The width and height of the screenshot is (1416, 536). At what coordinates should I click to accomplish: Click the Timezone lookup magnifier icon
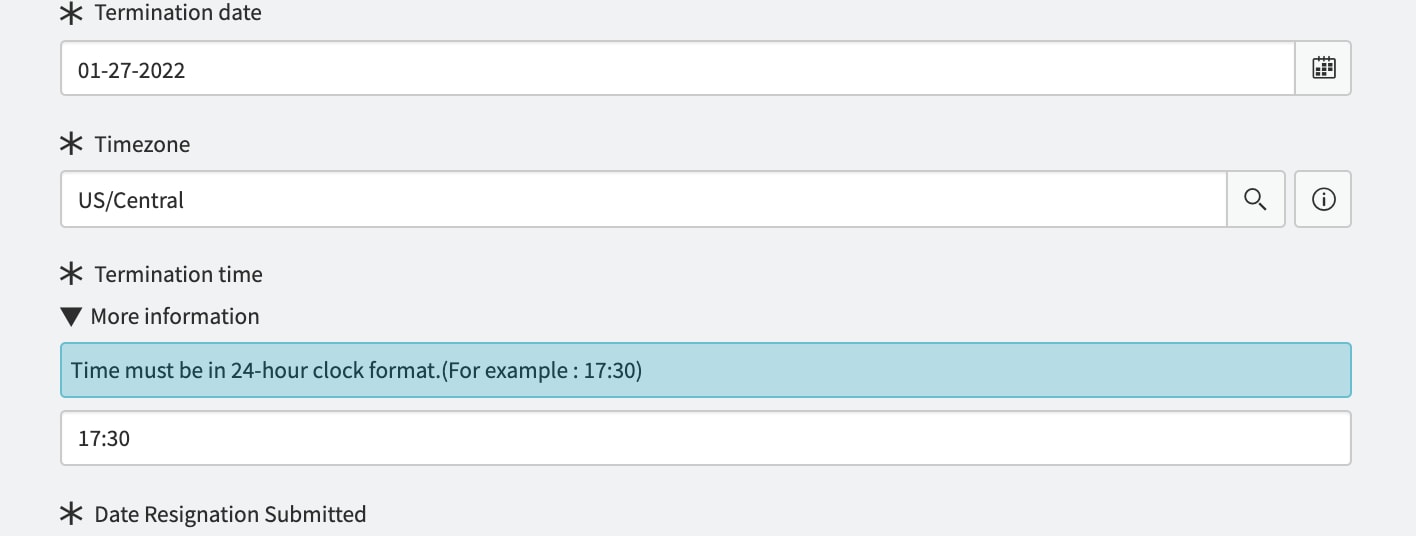click(1256, 199)
